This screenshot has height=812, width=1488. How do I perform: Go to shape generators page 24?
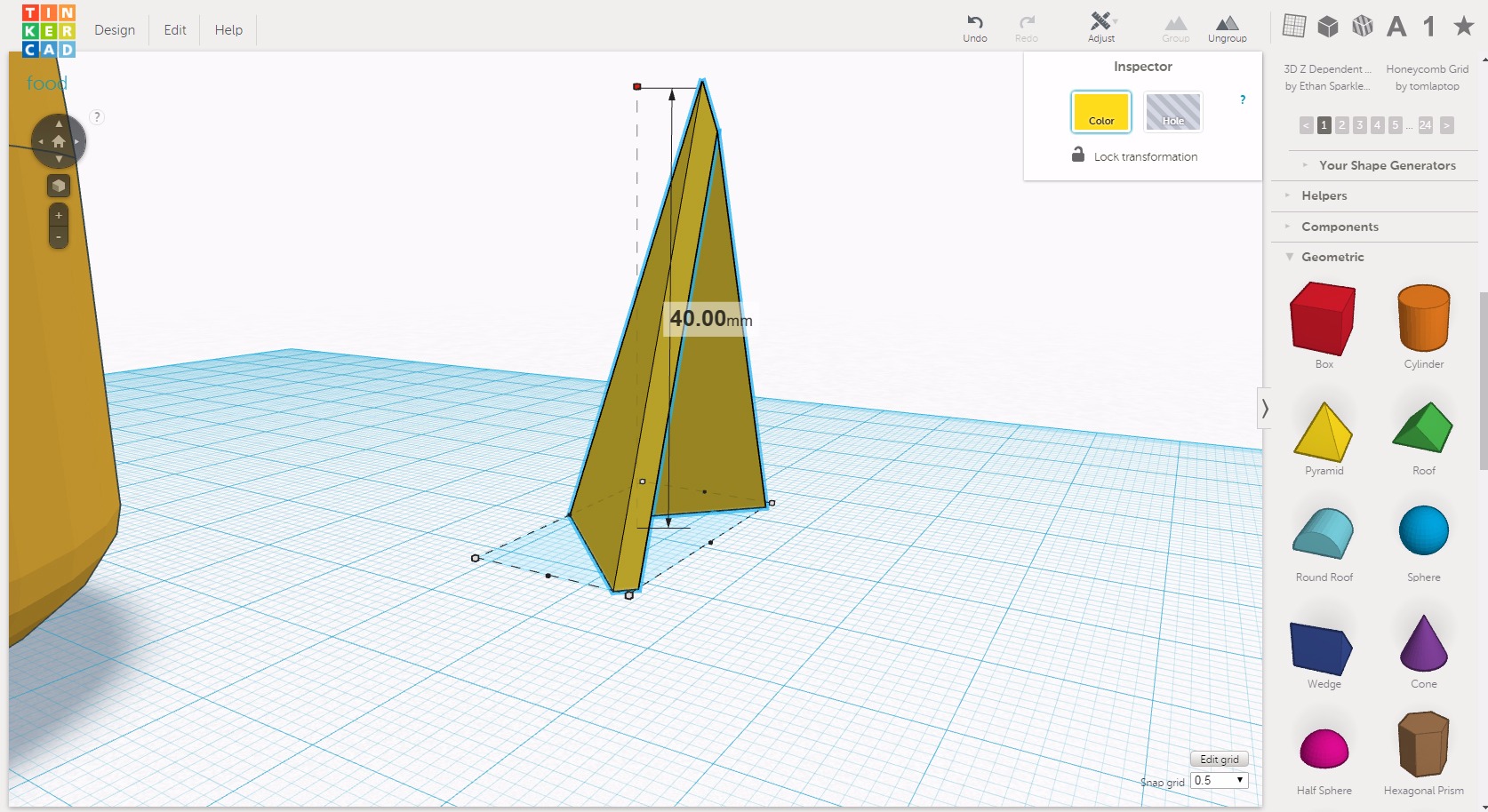pyautogui.click(x=1425, y=125)
